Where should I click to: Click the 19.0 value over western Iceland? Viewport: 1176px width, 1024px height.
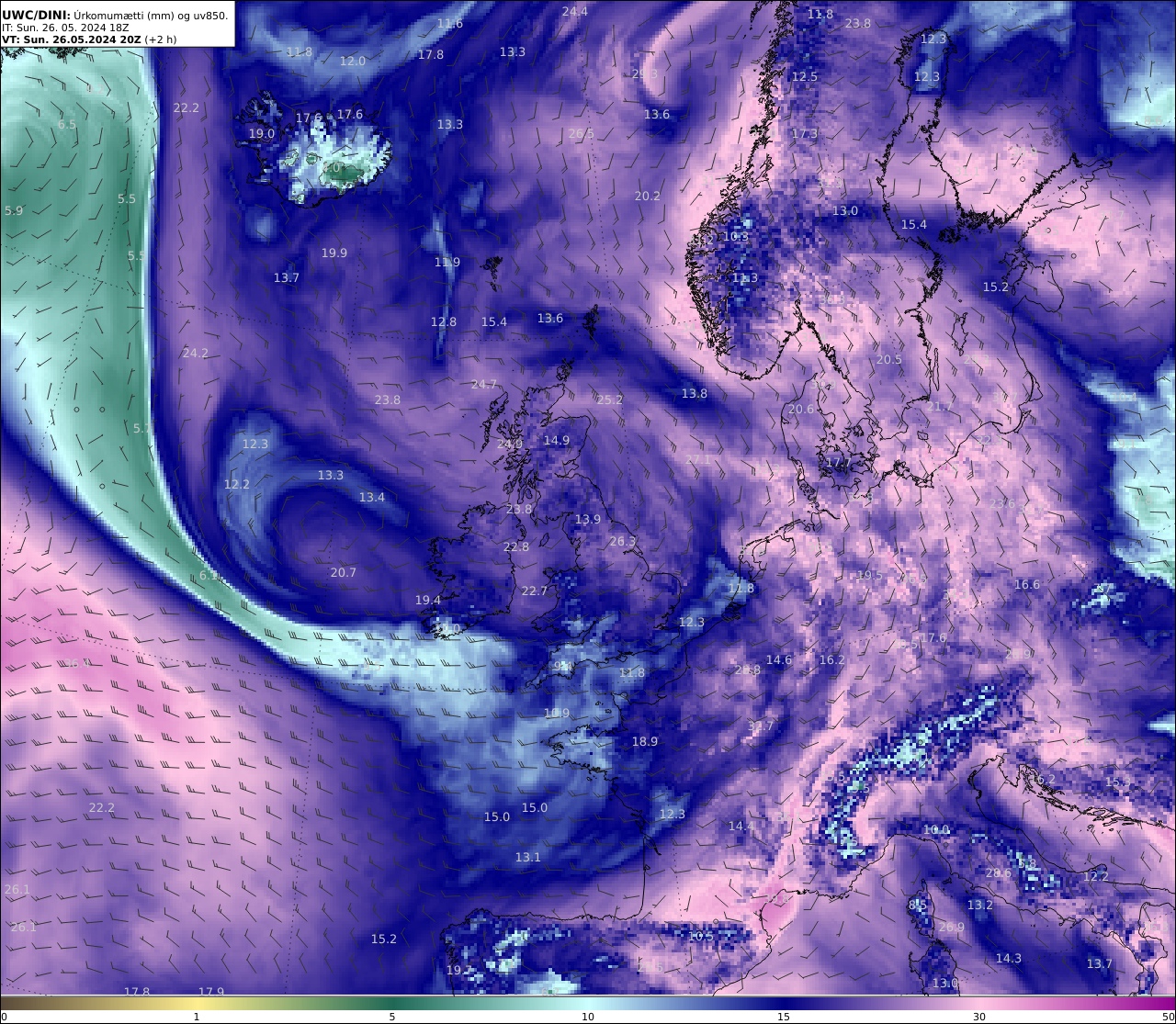coord(262,133)
